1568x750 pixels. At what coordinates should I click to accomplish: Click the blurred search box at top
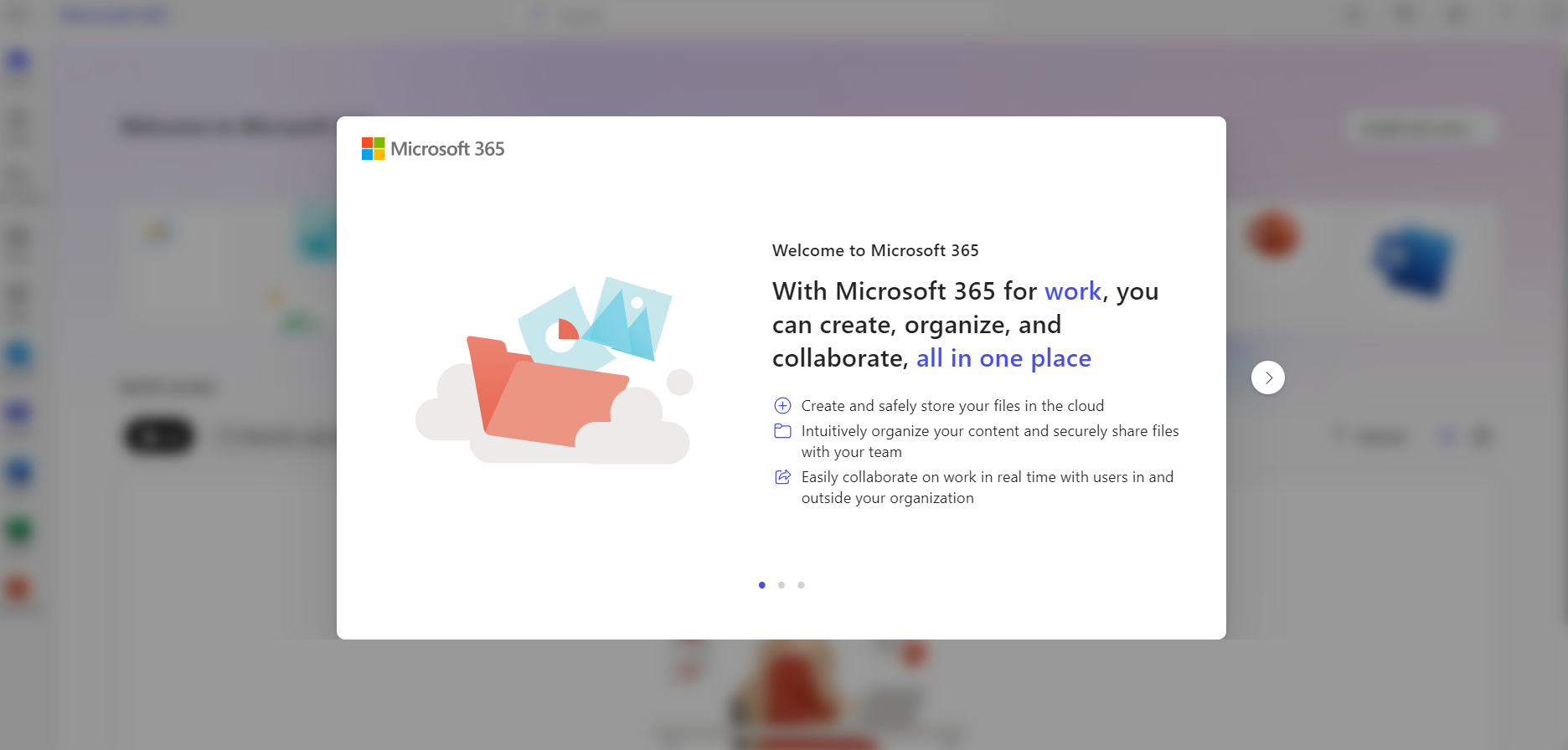click(x=754, y=15)
